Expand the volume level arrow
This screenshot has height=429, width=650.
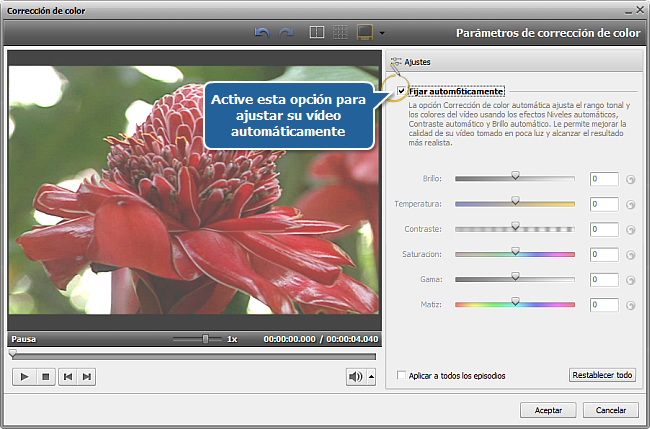point(371,376)
